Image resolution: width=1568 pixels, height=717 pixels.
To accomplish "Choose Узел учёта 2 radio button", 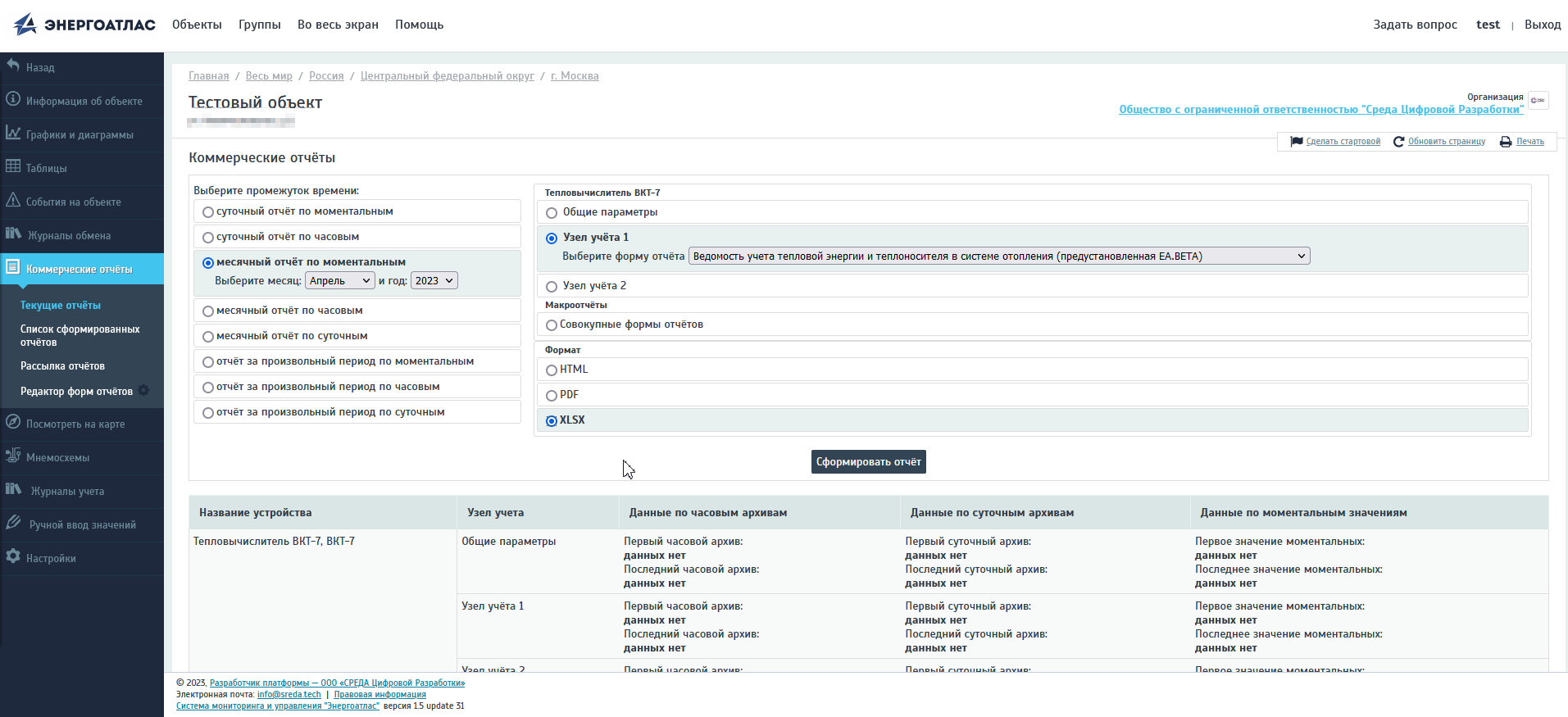I will [552, 287].
